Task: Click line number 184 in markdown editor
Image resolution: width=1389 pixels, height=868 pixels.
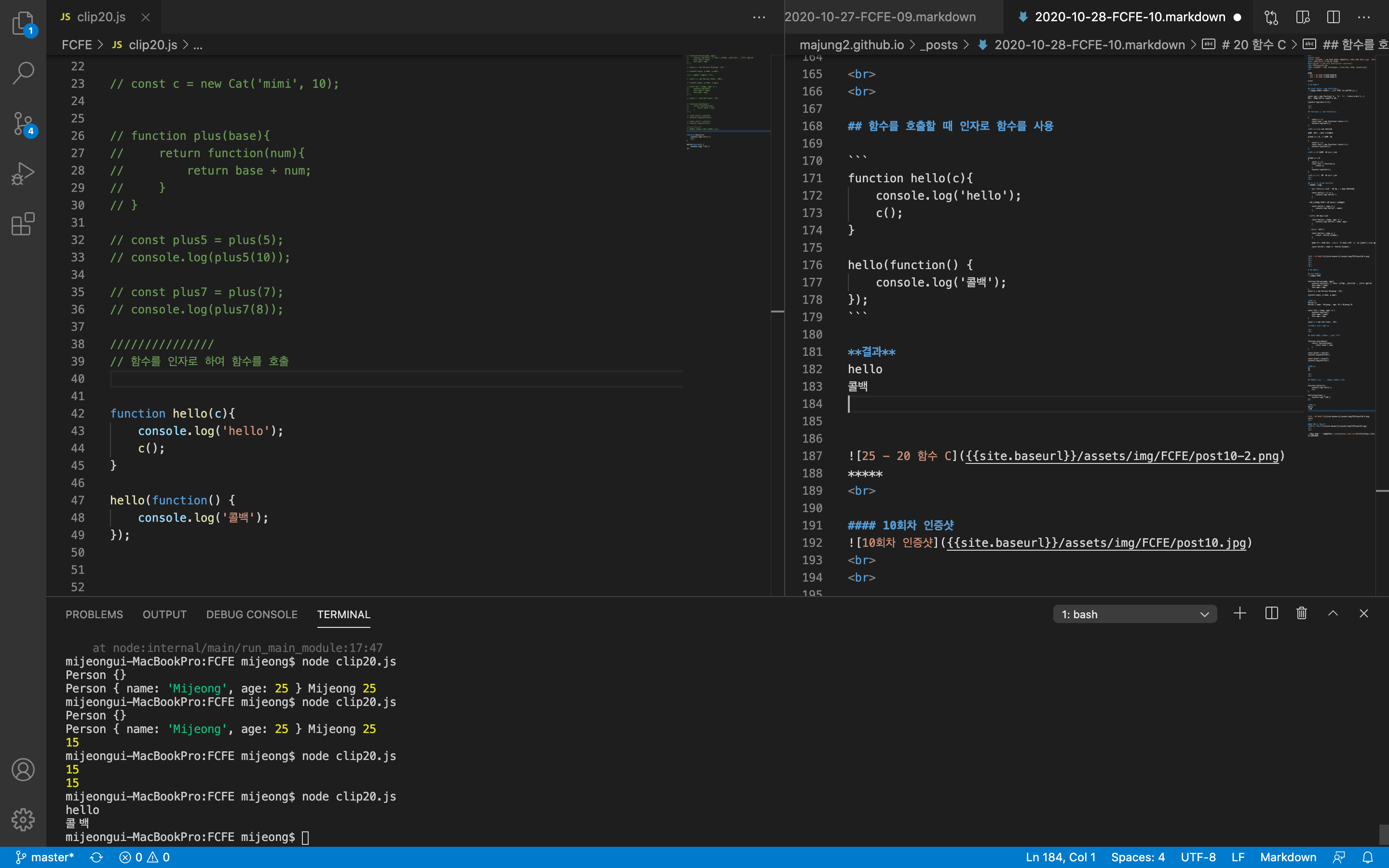Action: tap(812, 404)
